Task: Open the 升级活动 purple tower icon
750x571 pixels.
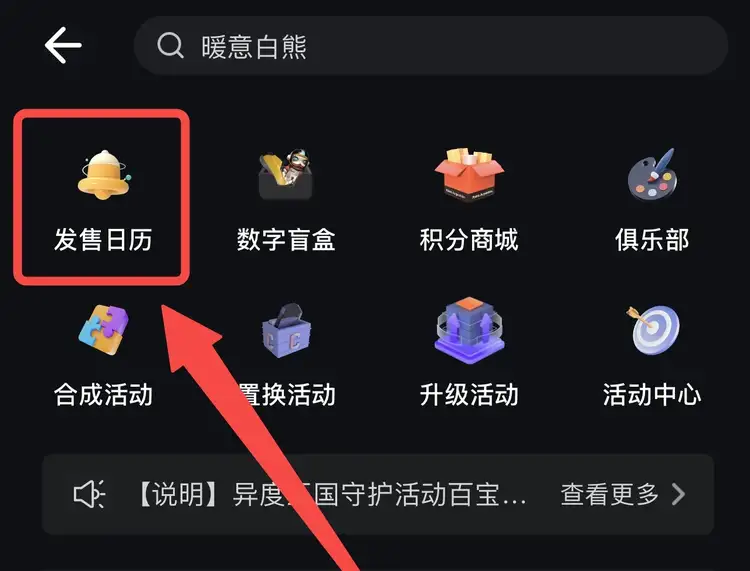Action: 469,330
